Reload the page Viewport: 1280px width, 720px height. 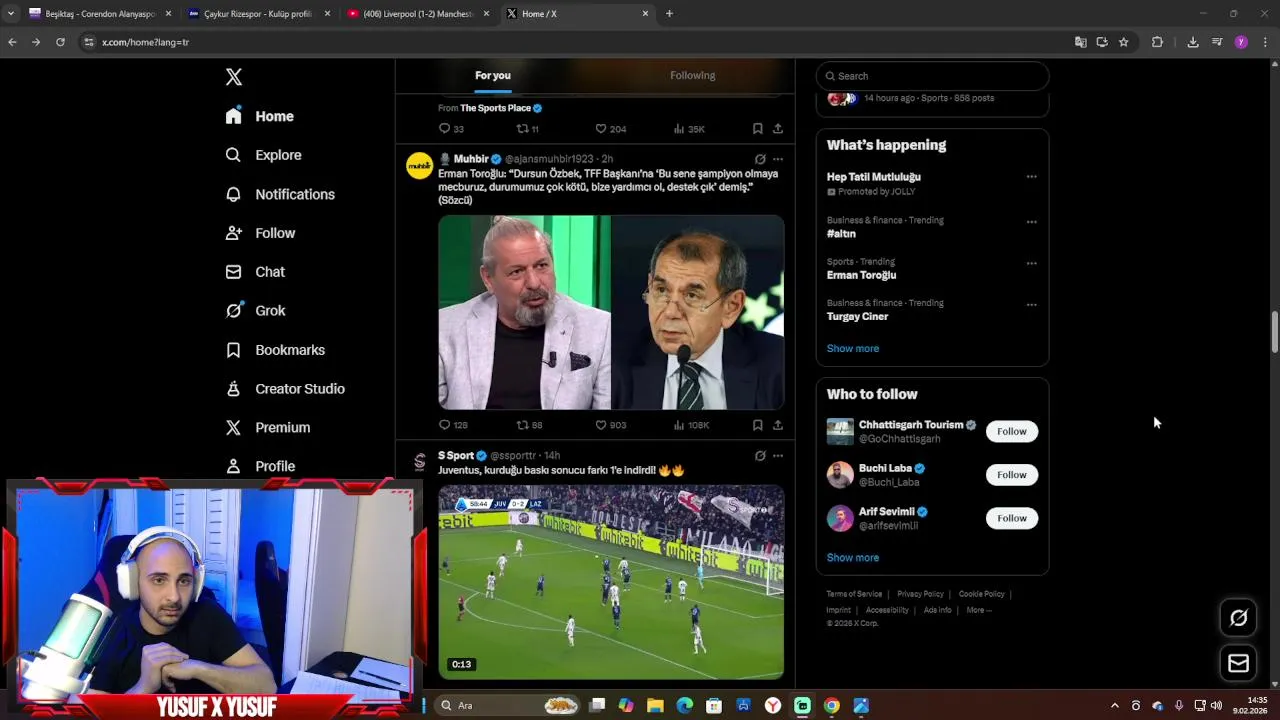click(x=60, y=42)
